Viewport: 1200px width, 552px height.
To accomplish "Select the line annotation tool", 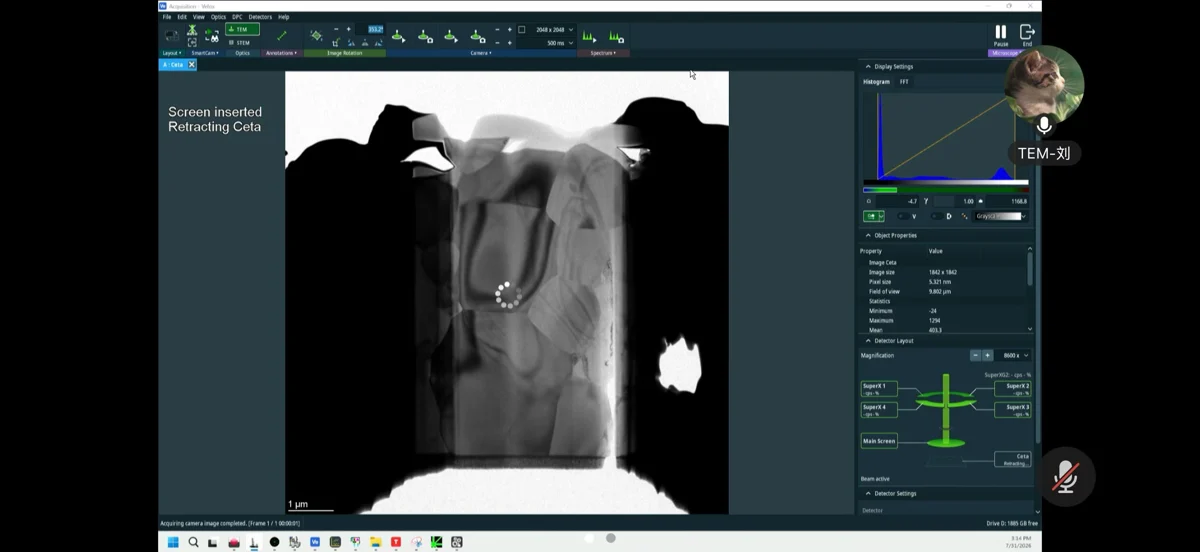I will 281,35.
